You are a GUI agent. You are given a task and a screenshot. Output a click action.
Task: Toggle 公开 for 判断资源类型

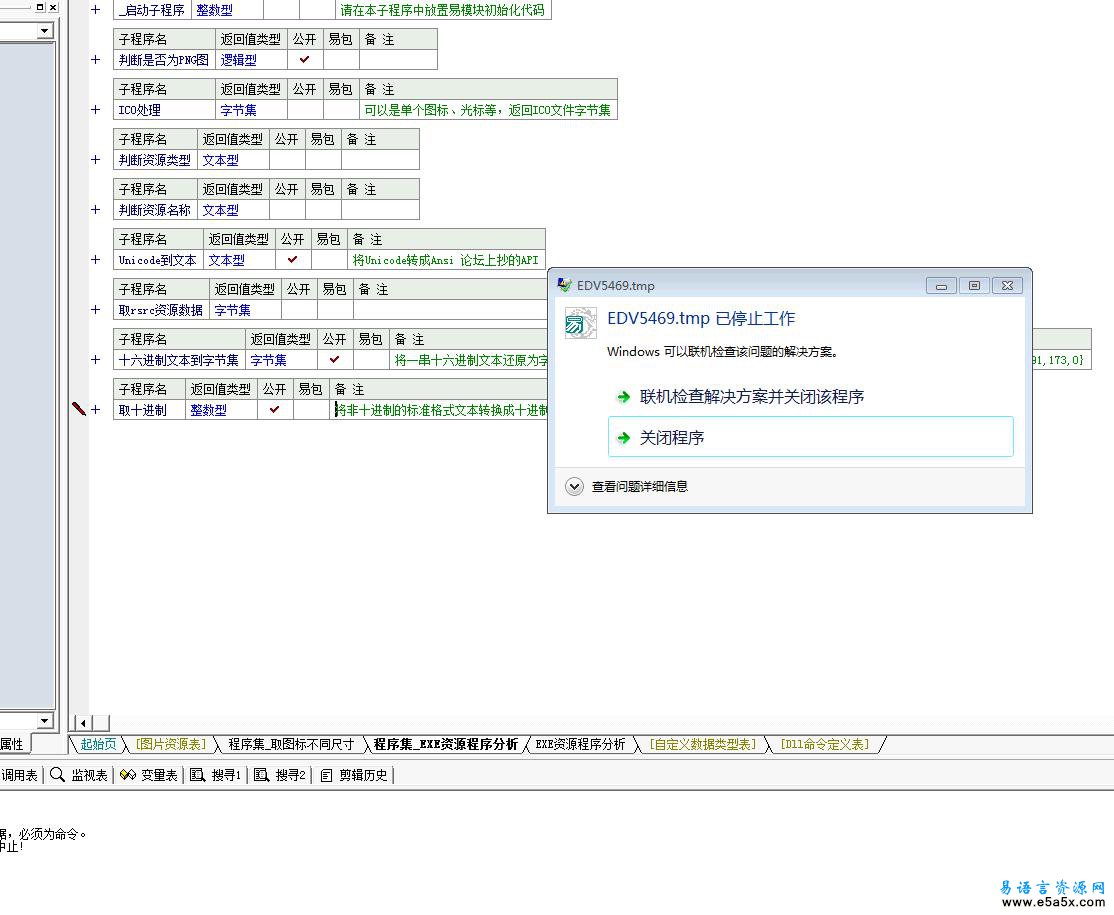point(287,160)
